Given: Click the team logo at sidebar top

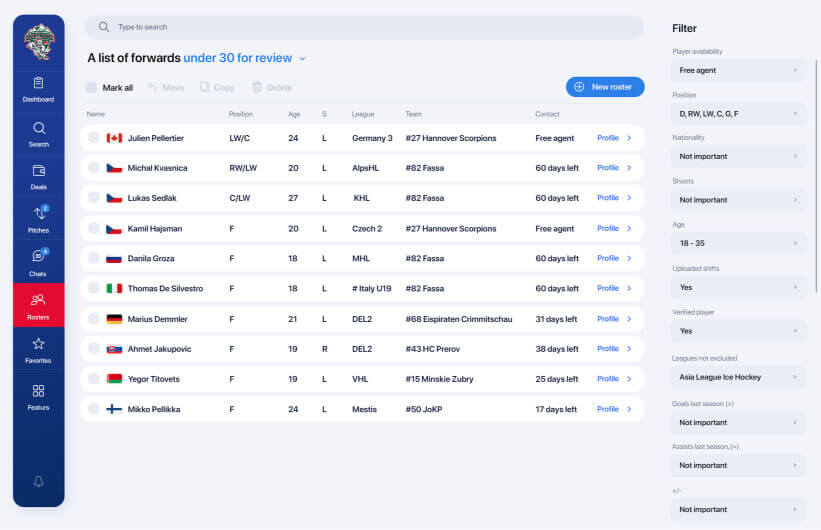Looking at the screenshot, I should coord(39,42).
